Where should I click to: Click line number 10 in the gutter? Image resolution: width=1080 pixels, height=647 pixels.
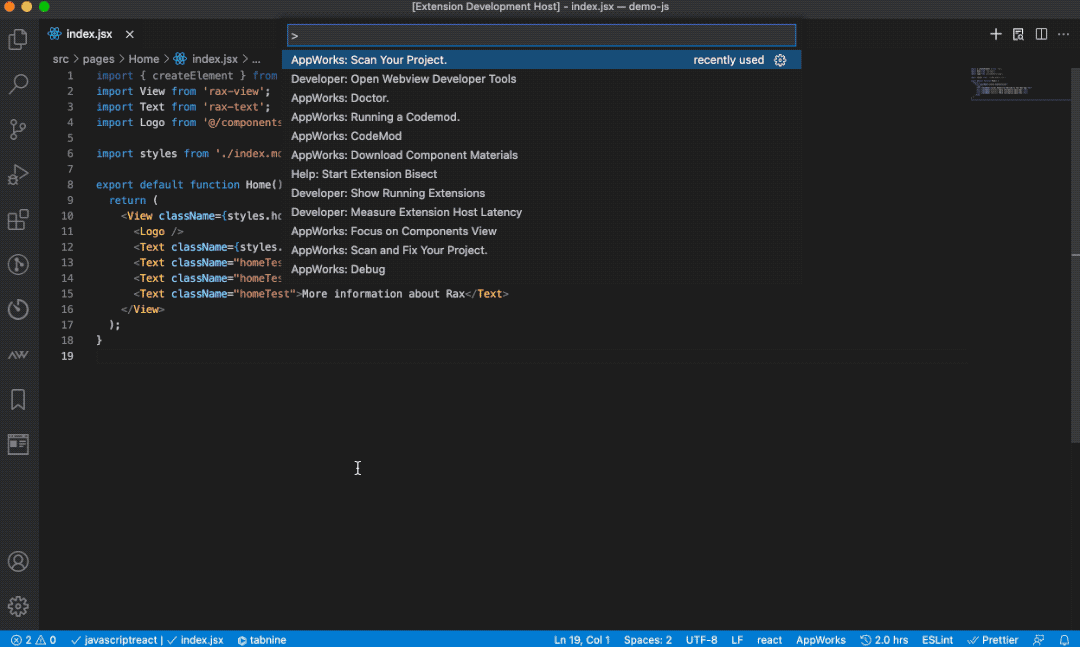coord(67,216)
